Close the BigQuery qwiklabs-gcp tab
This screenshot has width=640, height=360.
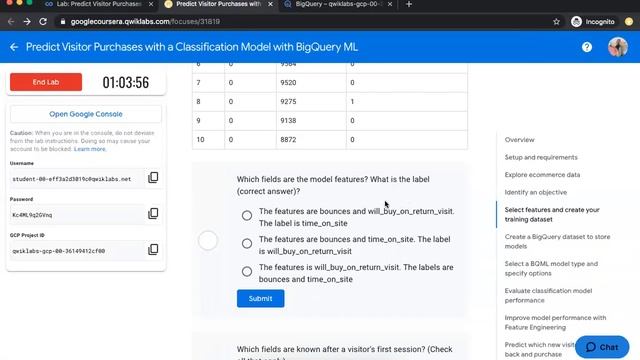coord(390,4)
